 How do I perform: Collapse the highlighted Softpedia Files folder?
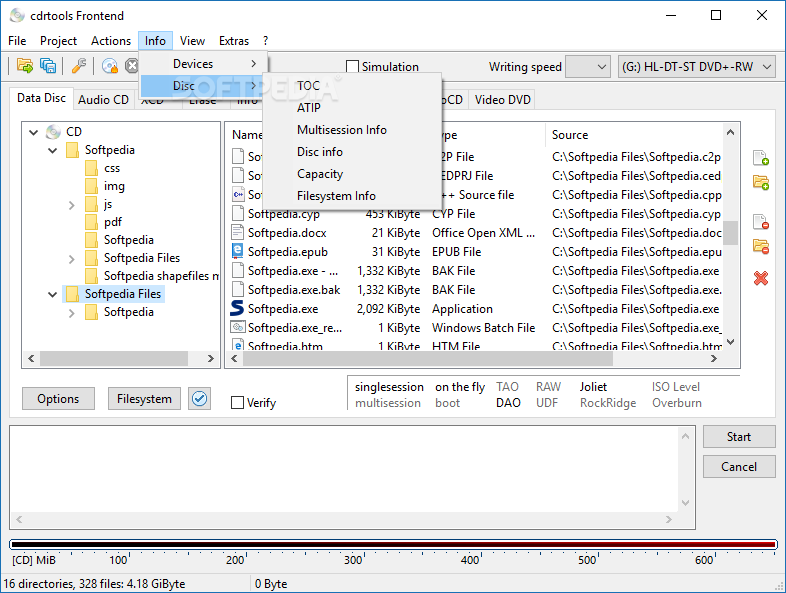[53, 294]
